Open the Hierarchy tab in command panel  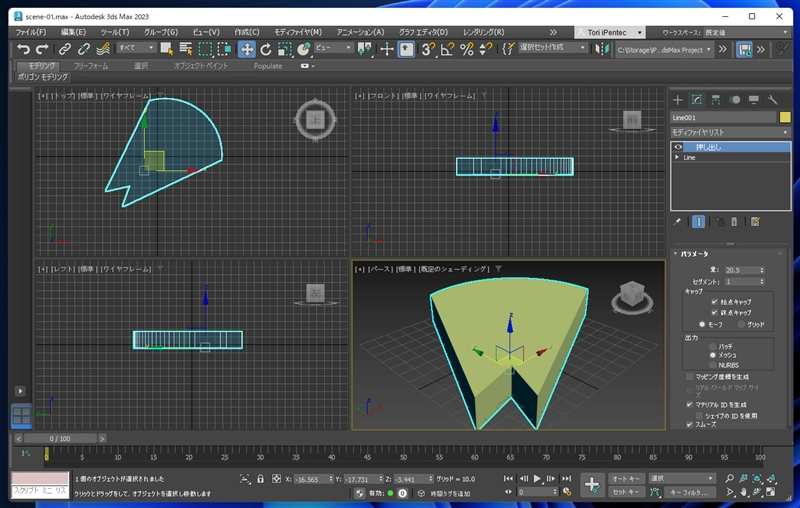click(716, 100)
